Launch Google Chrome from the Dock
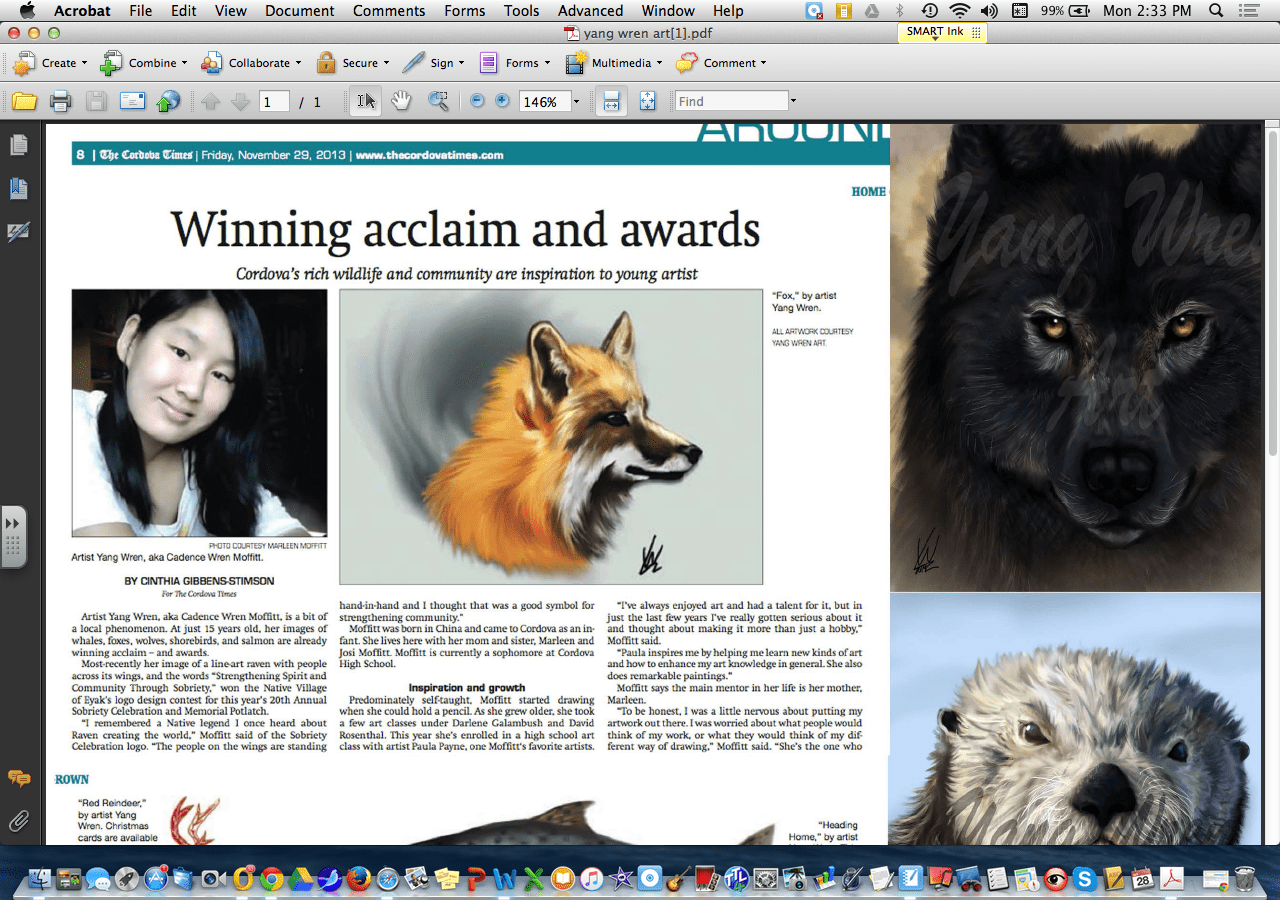The image size is (1280, 900). click(x=271, y=879)
